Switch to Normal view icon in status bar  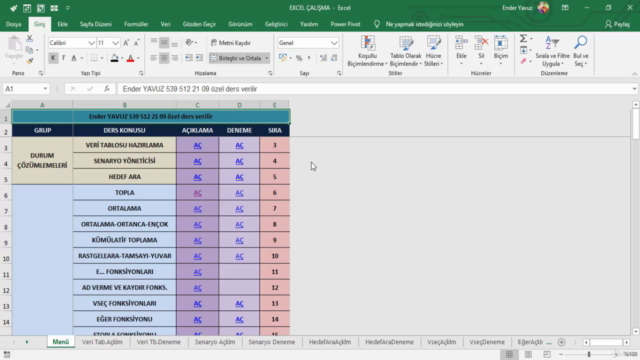[509, 354]
